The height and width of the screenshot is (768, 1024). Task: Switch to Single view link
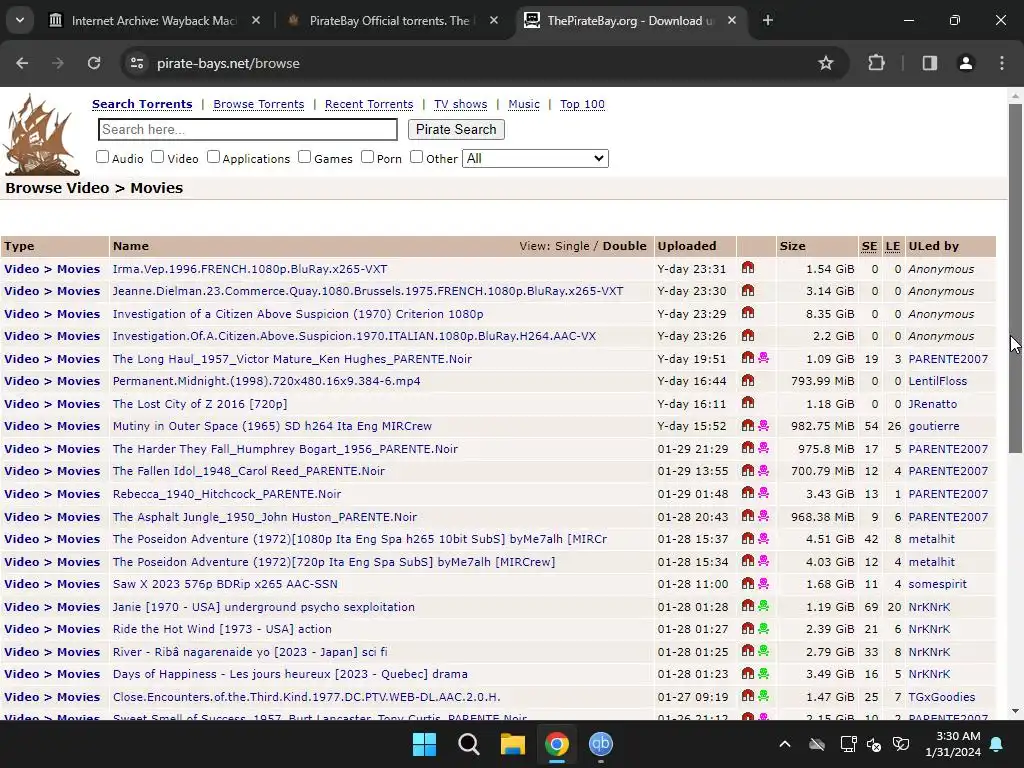(x=572, y=246)
